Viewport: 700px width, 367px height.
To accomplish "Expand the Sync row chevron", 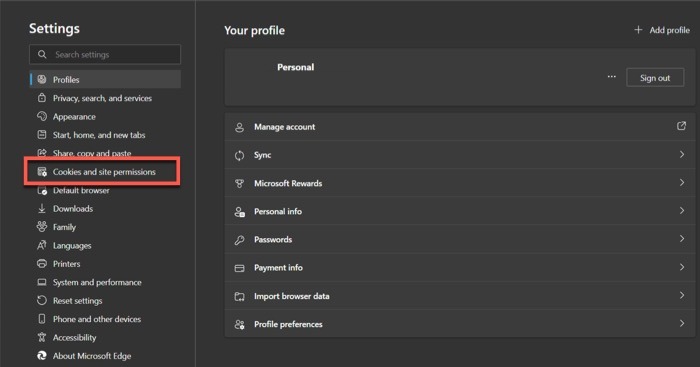I will [x=682, y=154].
